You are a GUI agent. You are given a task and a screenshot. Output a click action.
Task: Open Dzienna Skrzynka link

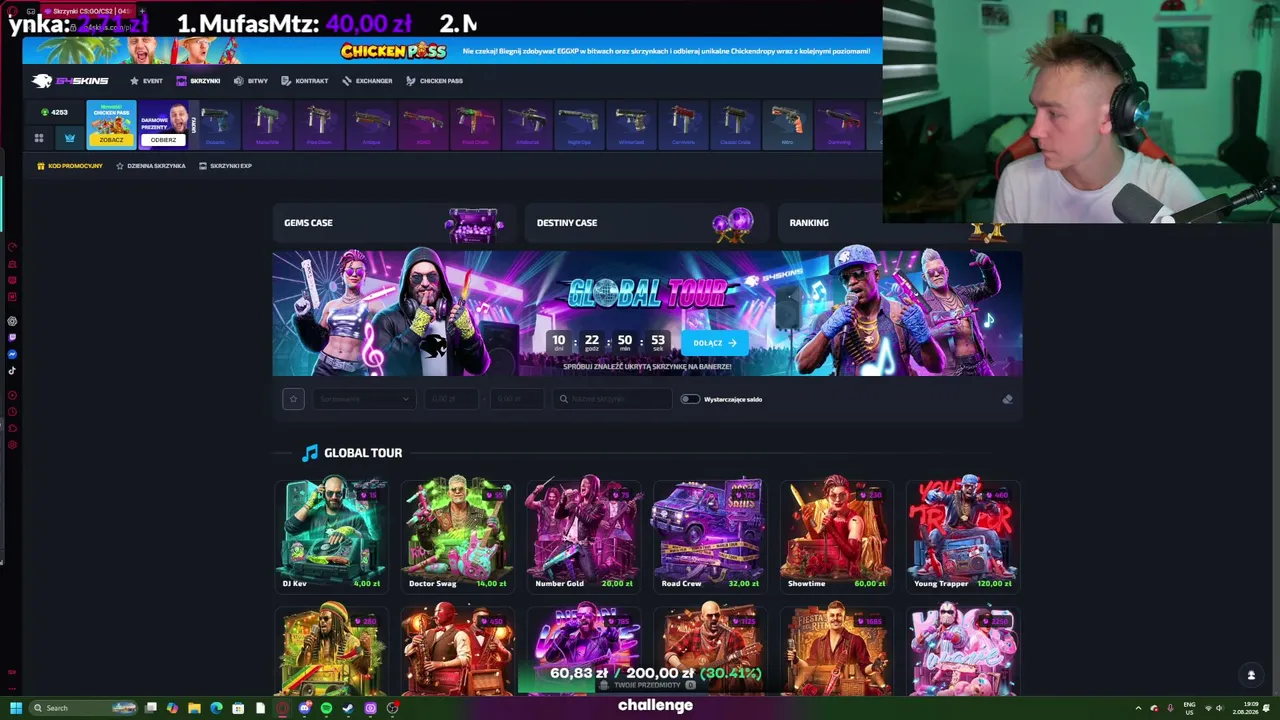pyautogui.click(x=151, y=166)
